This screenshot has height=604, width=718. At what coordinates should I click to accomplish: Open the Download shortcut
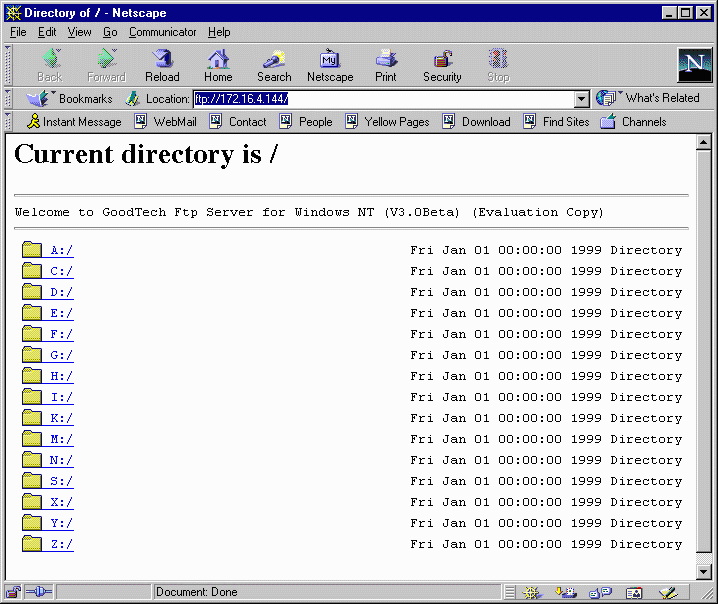(477, 122)
